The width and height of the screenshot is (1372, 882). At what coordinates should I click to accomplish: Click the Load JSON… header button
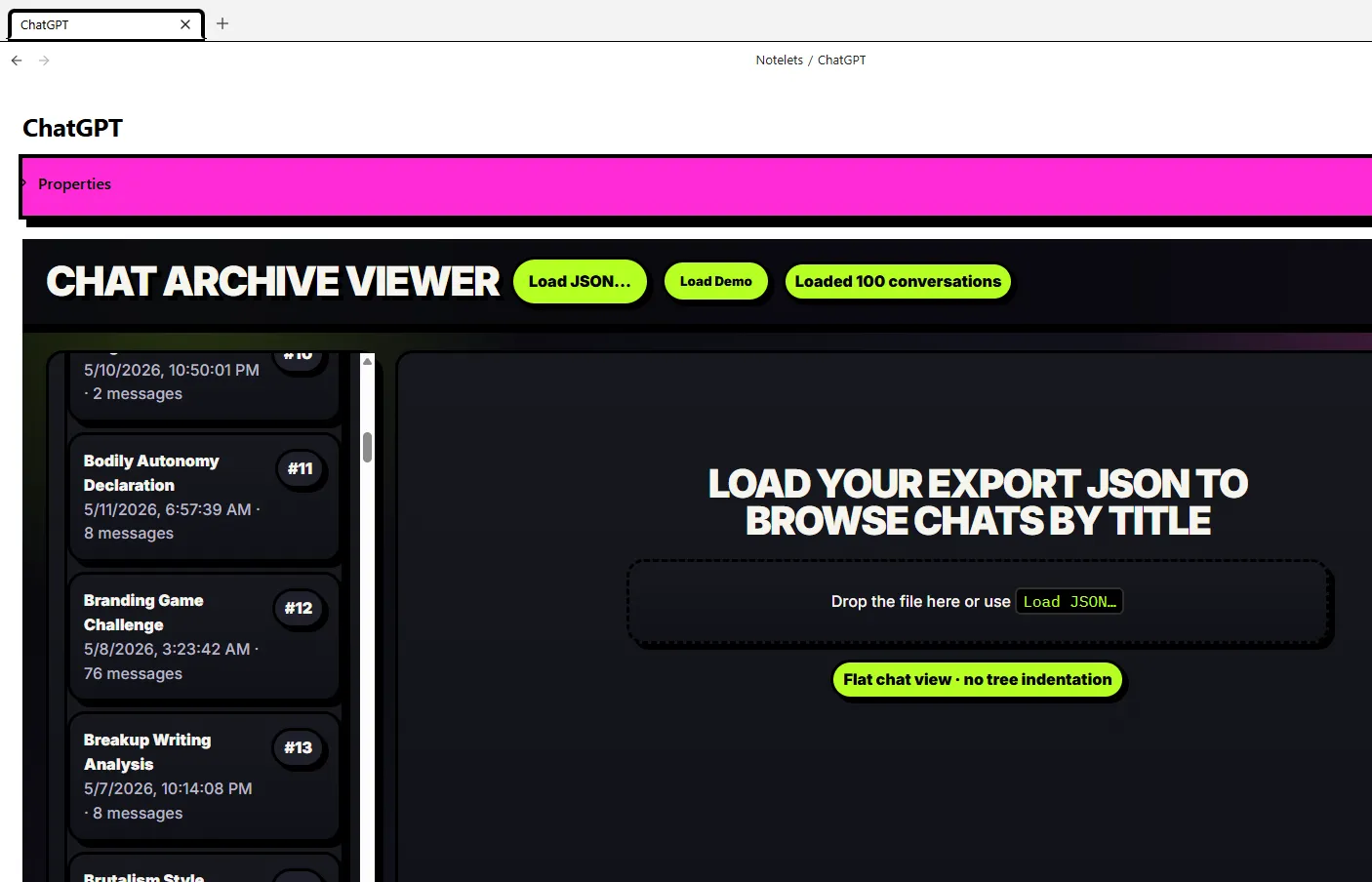click(580, 281)
